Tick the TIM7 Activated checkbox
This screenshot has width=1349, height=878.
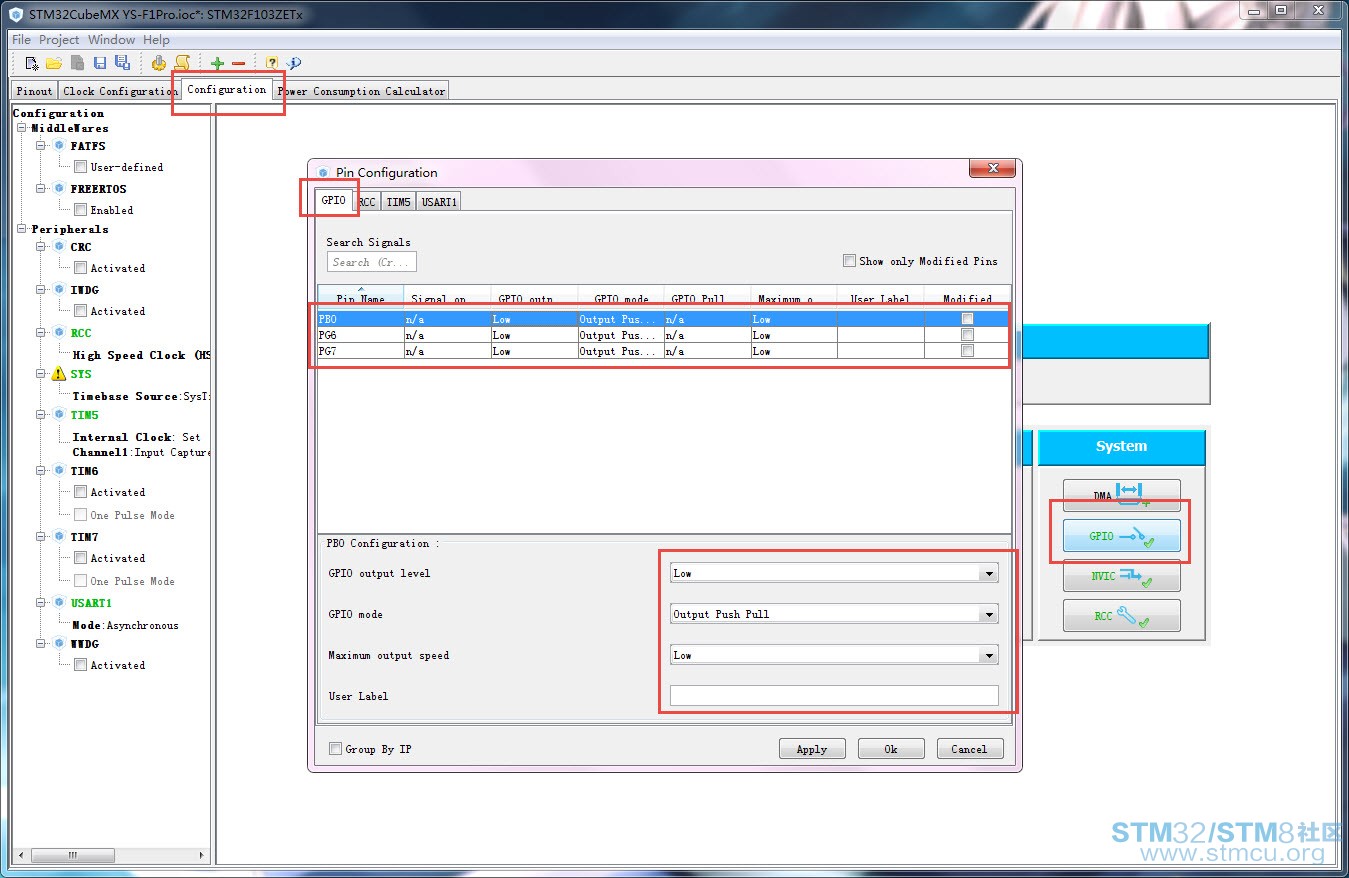click(80, 558)
